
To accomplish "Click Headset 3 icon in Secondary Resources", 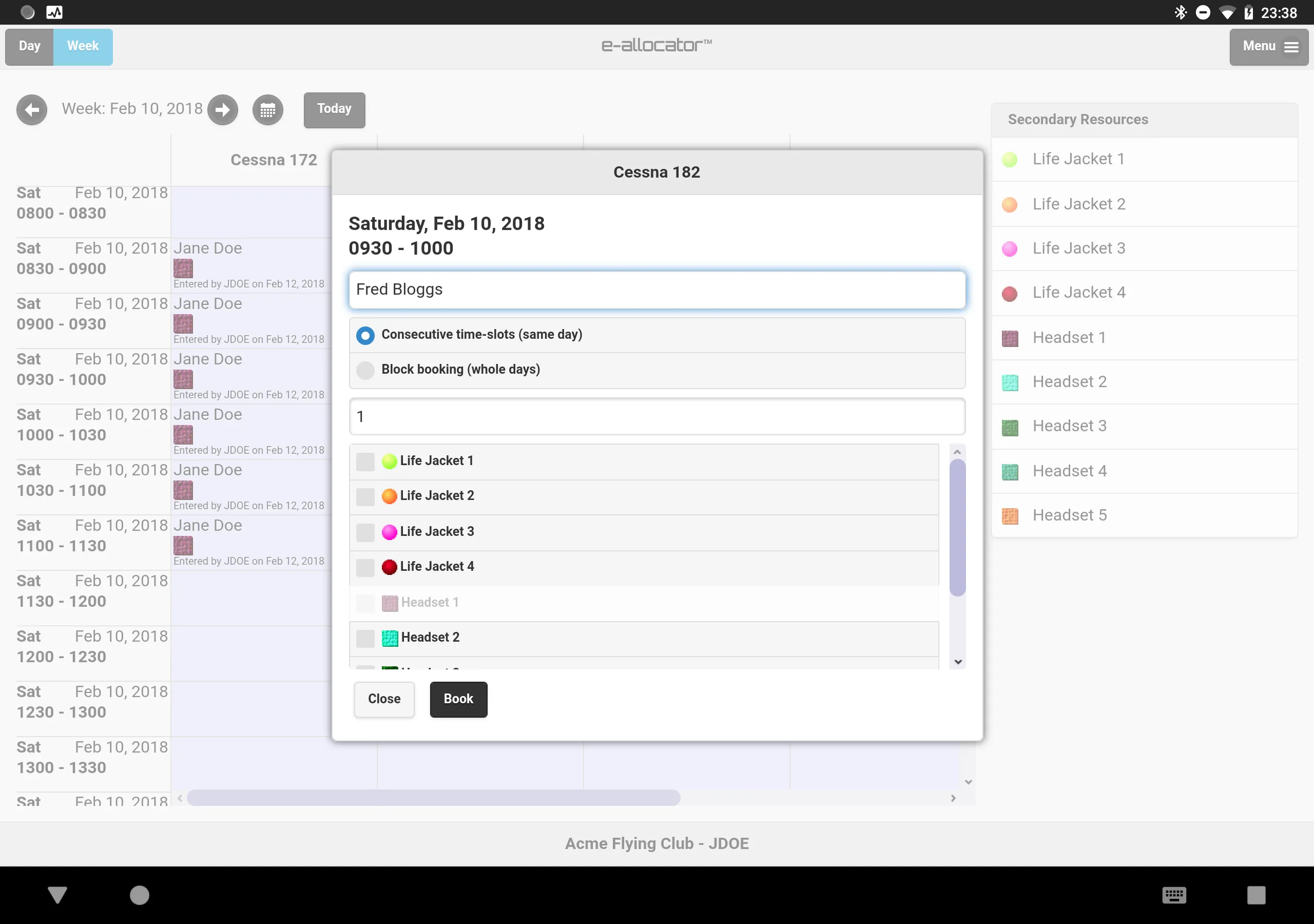I will (x=1010, y=427).
